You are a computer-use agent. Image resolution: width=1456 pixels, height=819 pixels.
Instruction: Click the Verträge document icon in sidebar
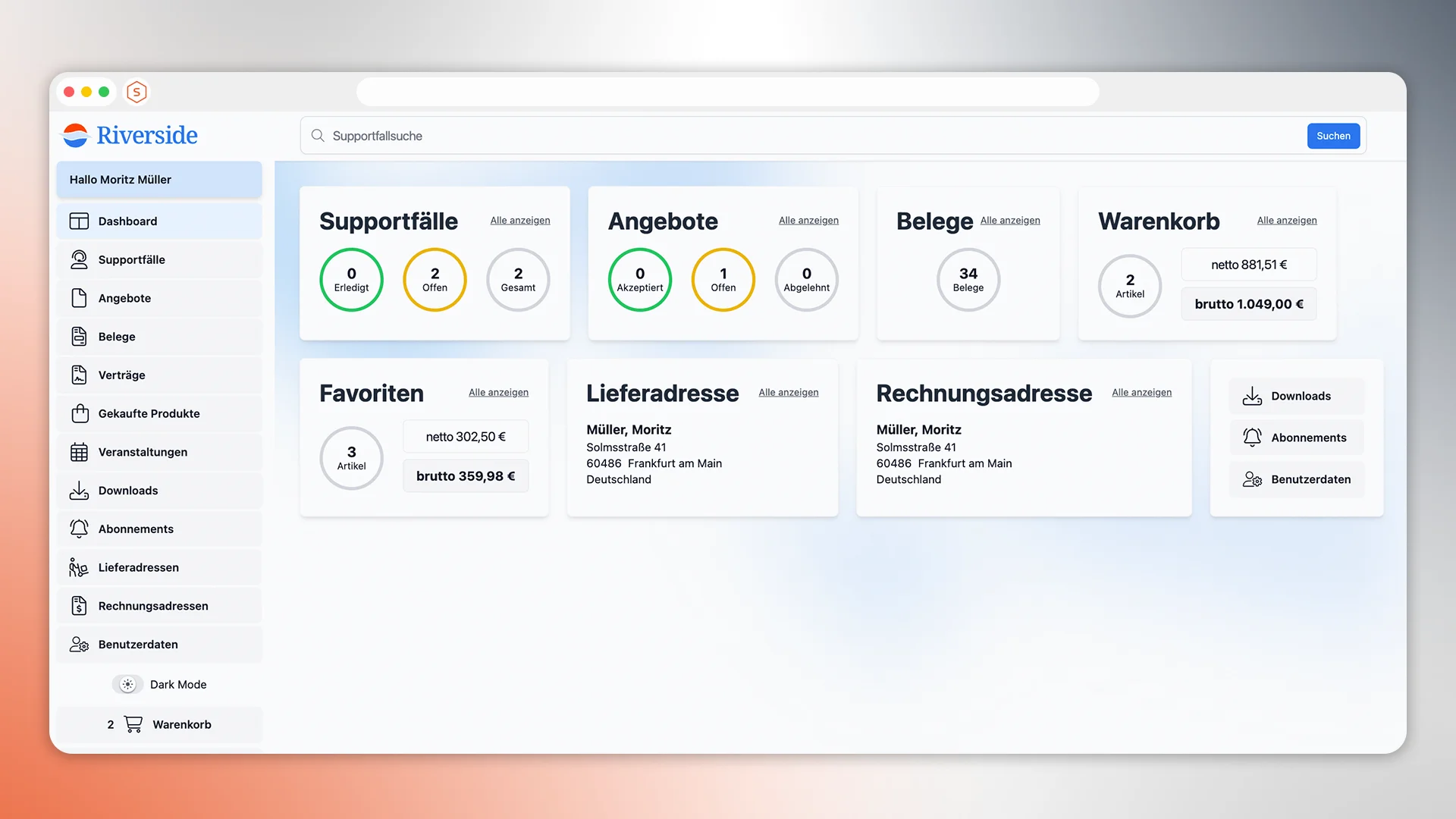[79, 375]
